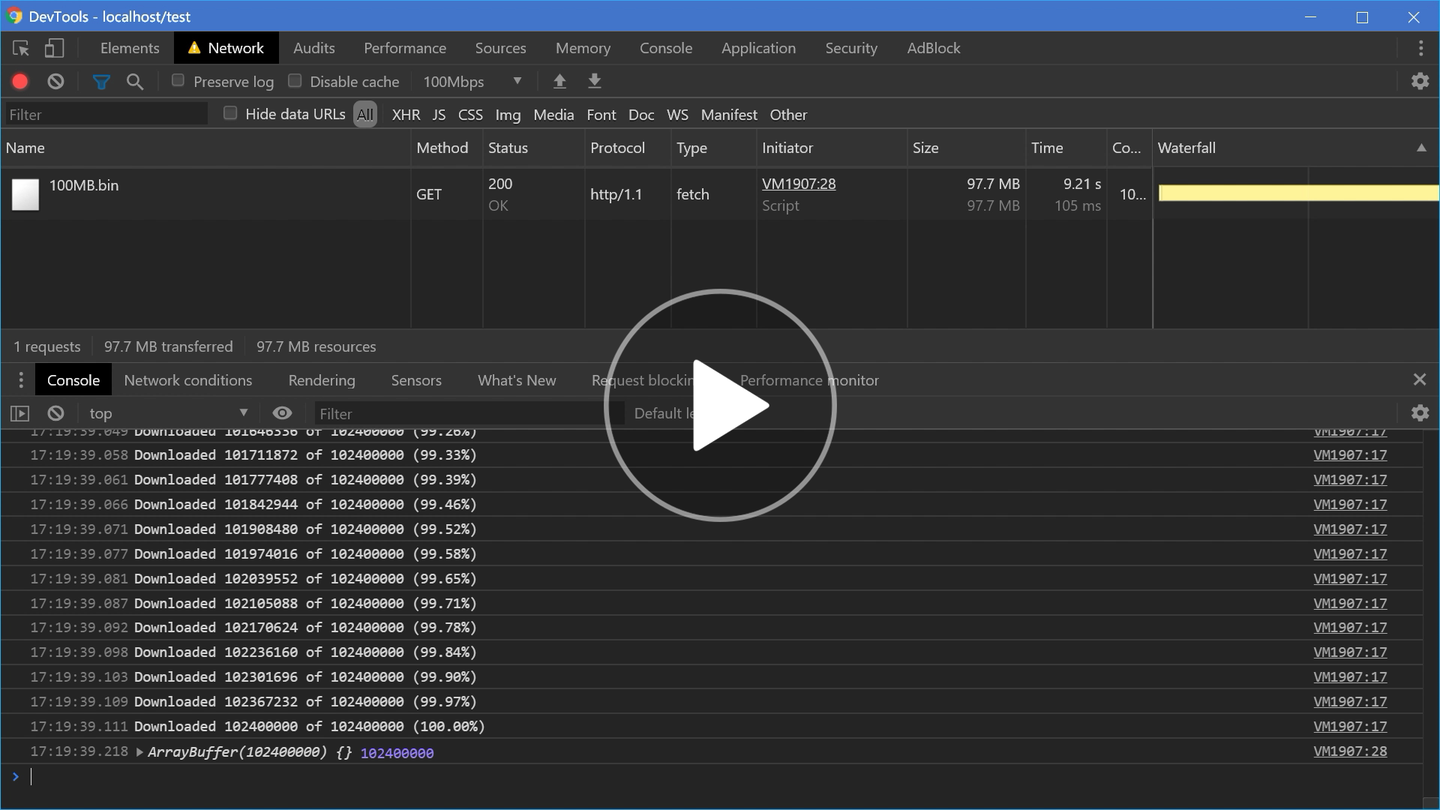The width and height of the screenshot is (1440, 810).
Task: Open the 100Mbps throttling dropdown
Action: coord(470,81)
